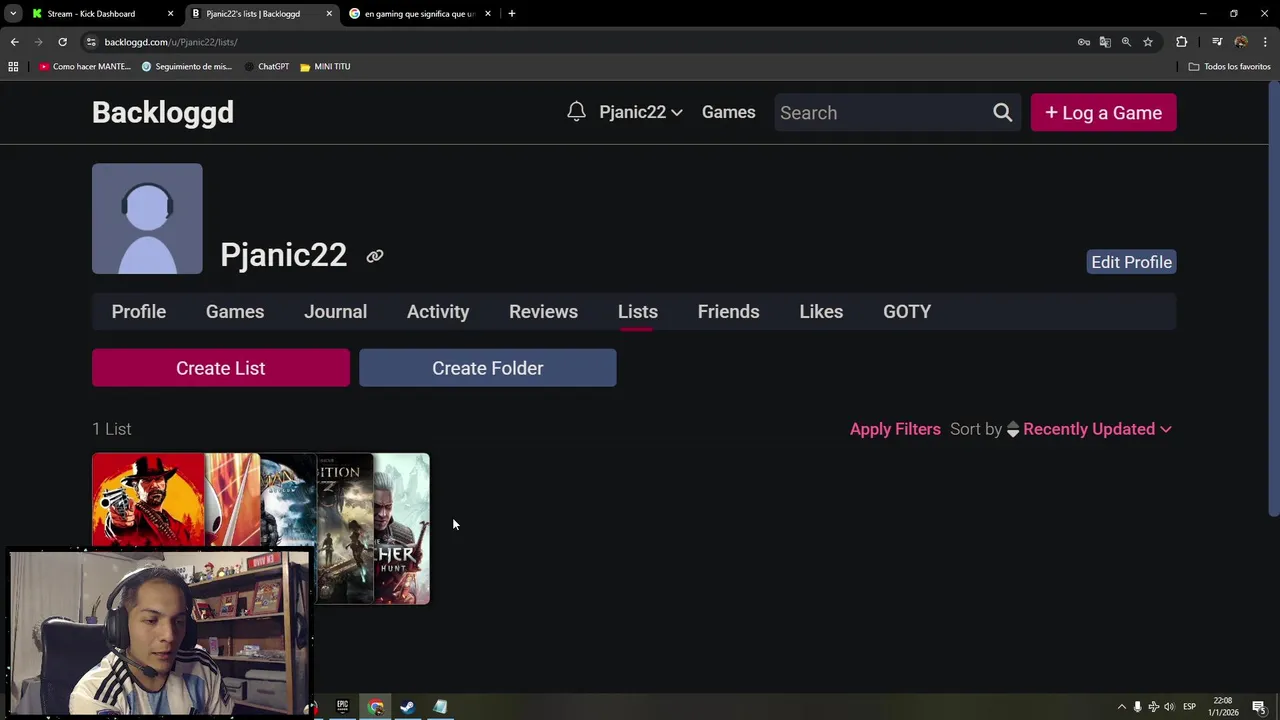
Task: Open the Journal tab
Action: tap(335, 311)
